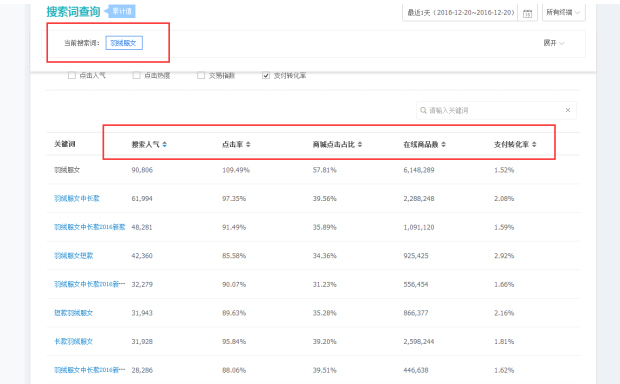Click the magnifier icon in keyword search
The height and width of the screenshot is (384, 620).
423,110
